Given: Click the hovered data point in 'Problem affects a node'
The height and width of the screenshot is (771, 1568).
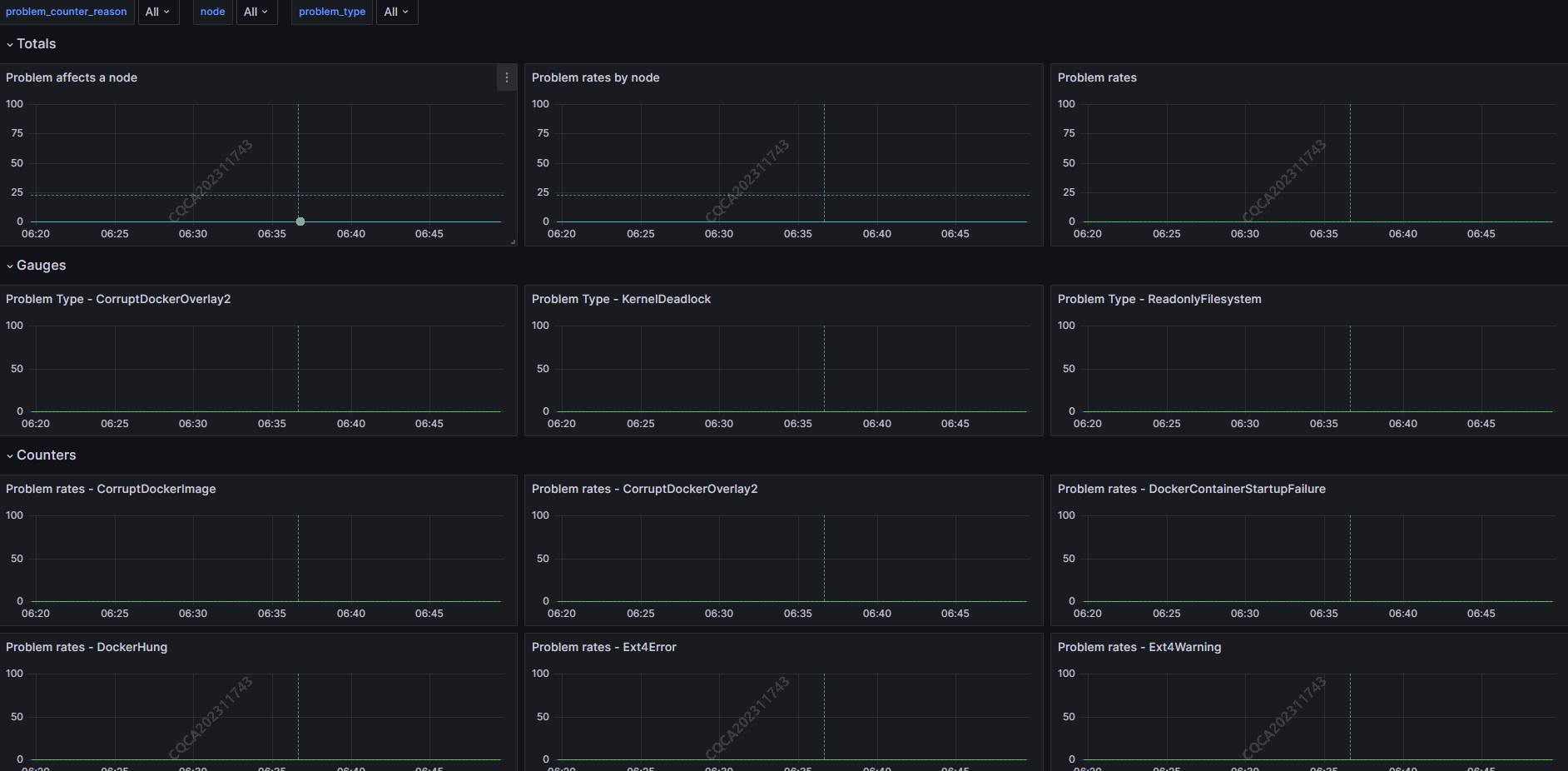Looking at the screenshot, I should (x=300, y=221).
